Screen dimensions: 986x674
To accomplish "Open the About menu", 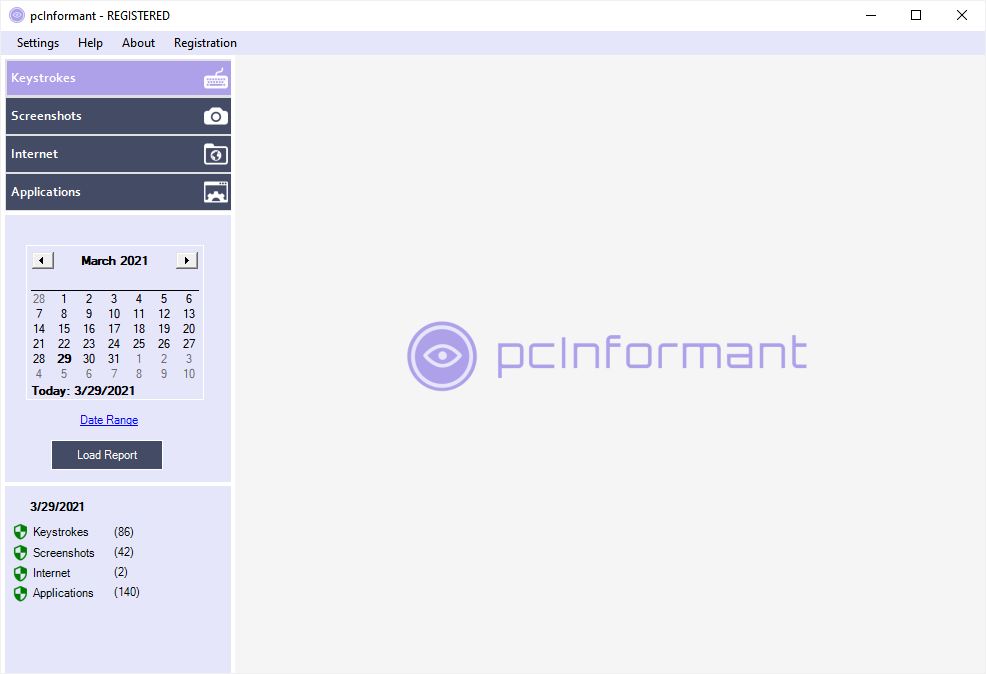I will pos(138,43).
